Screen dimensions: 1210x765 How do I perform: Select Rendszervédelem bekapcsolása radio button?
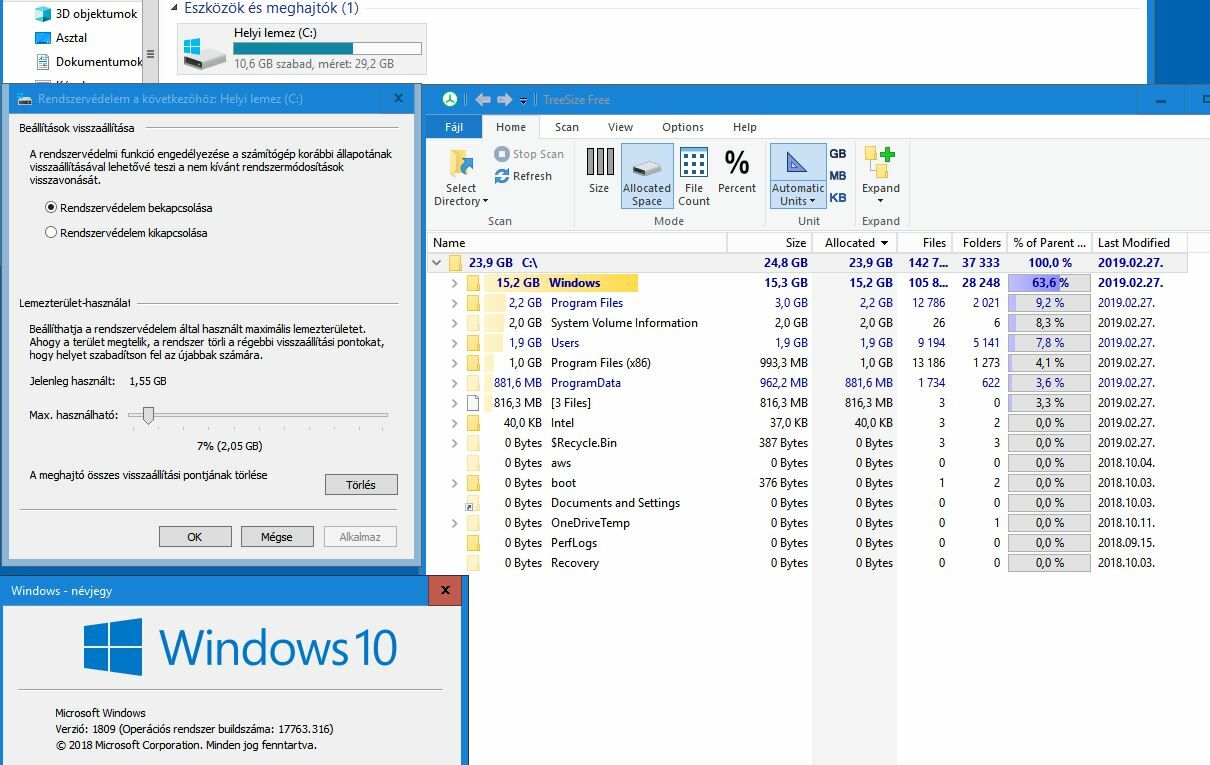(x=52, y=208)
